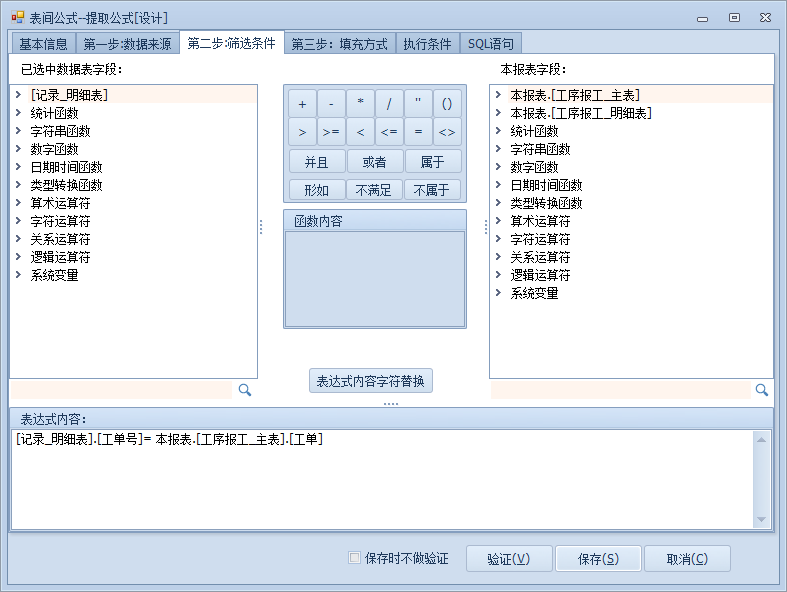Viewport: 787px width, 592px height.
Task: Click the parentheses () operator button
Action: (x=447, y=103)
